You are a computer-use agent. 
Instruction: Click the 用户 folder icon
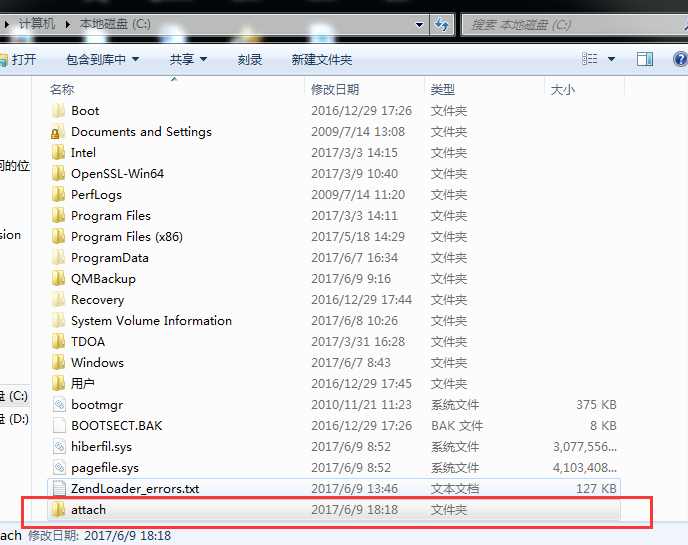click(x=58, y=384)
